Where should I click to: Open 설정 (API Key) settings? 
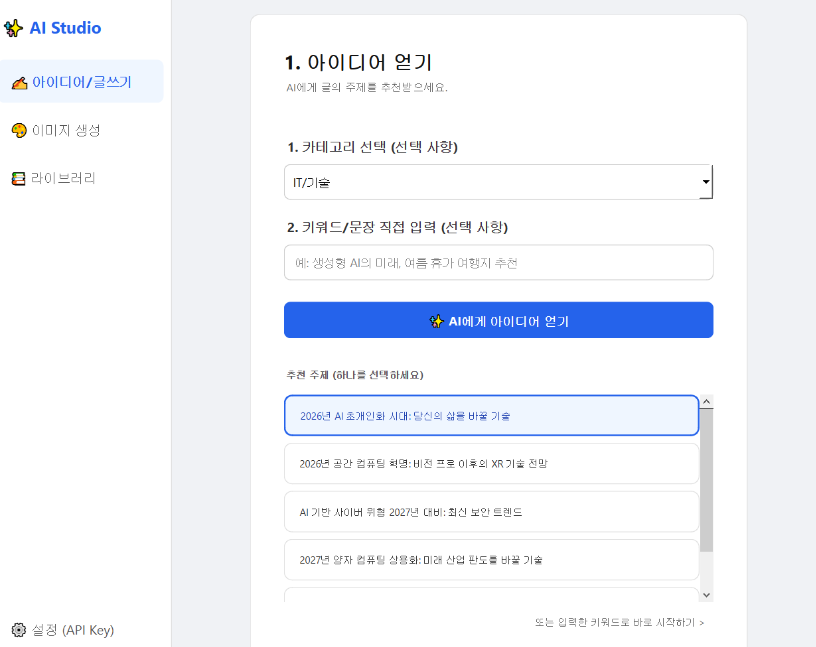point(72,630)
